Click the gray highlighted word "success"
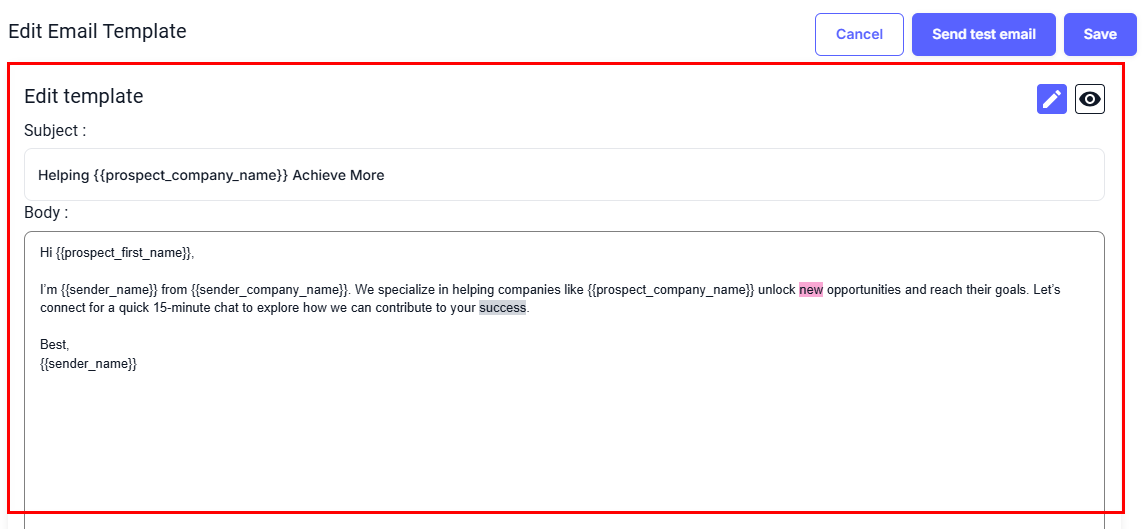The image size is (1146, 529). pyautogui.click(x=502, y=308)
